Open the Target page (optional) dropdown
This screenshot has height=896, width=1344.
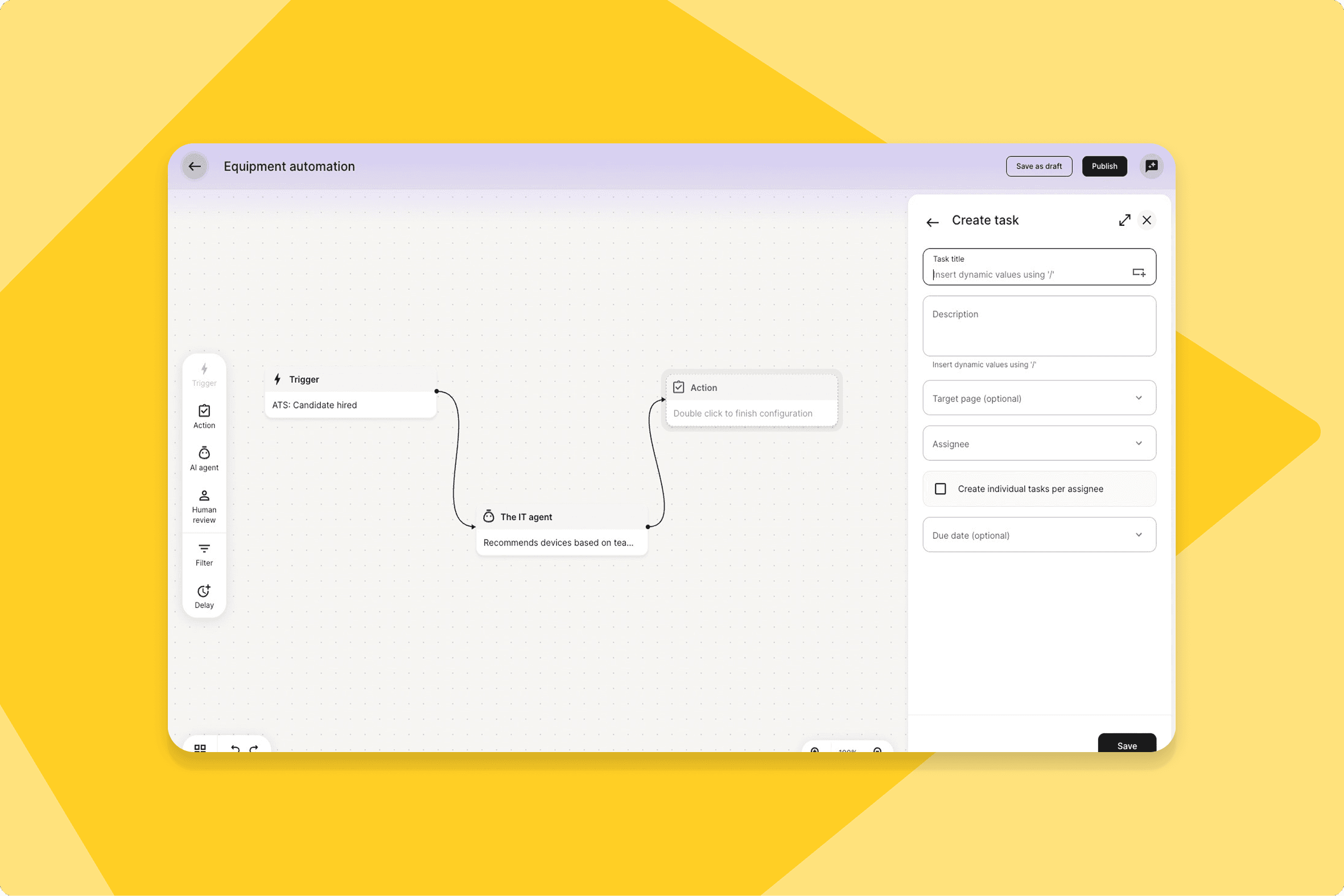[x=1039, y=398]
